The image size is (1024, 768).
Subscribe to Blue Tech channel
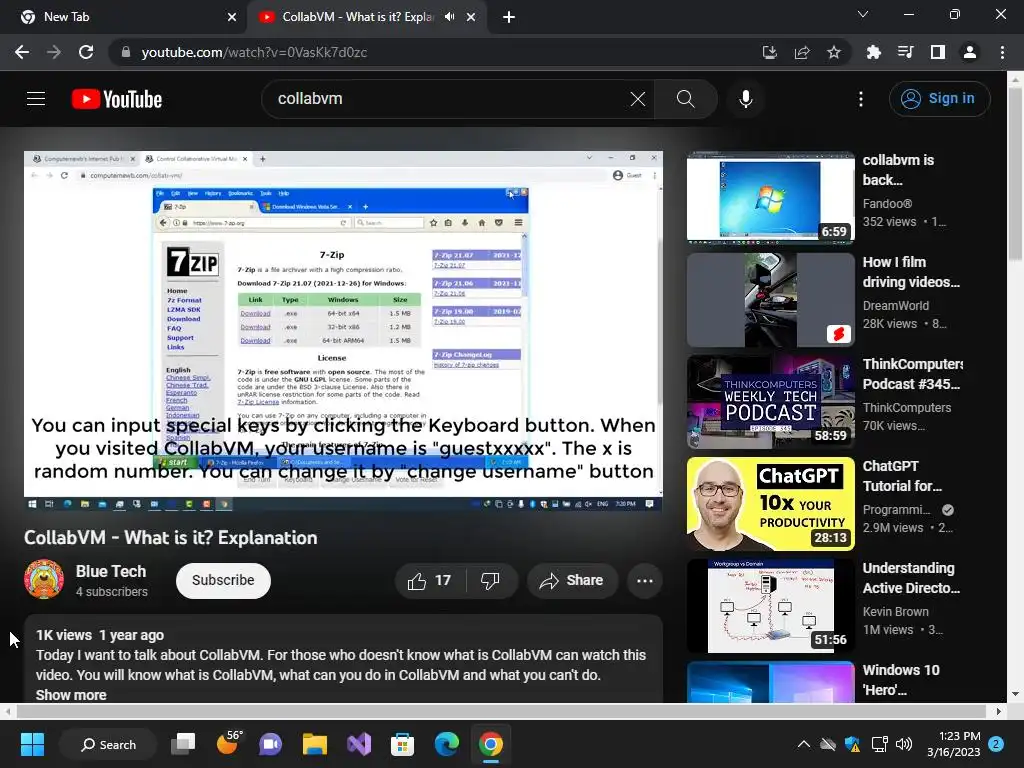pyautogui.click(x=223, y=581)
